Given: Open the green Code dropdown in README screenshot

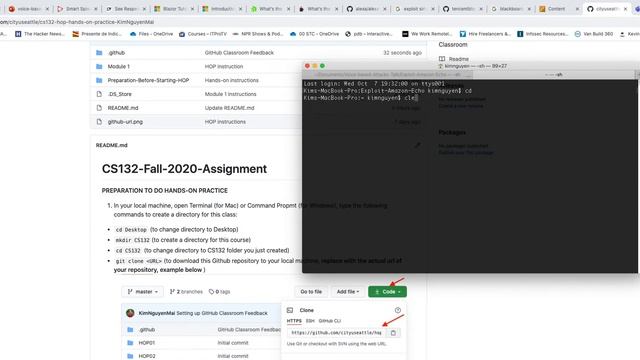Looking at the screenshot, I should tap(387, 292).
